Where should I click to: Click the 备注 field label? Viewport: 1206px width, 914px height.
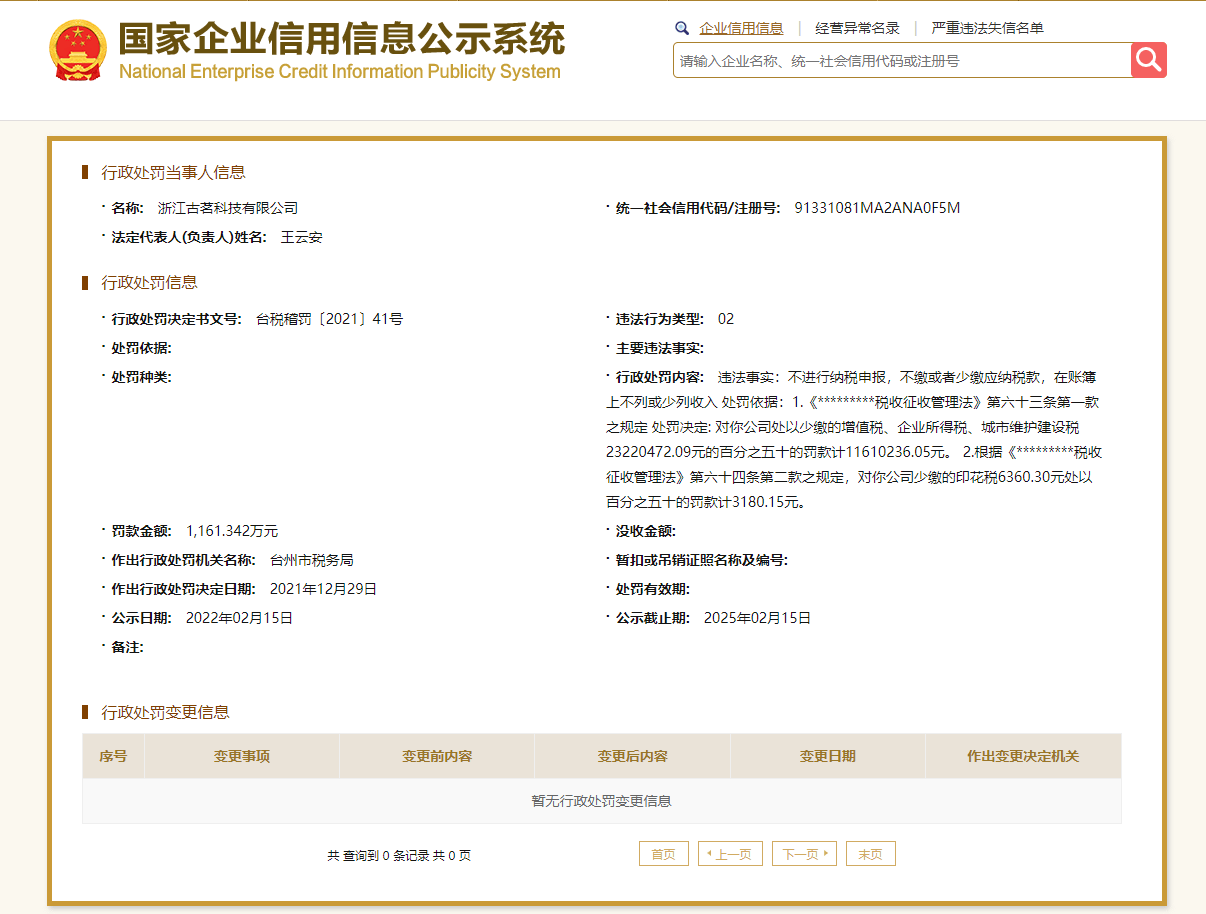[x=127, y=647]
